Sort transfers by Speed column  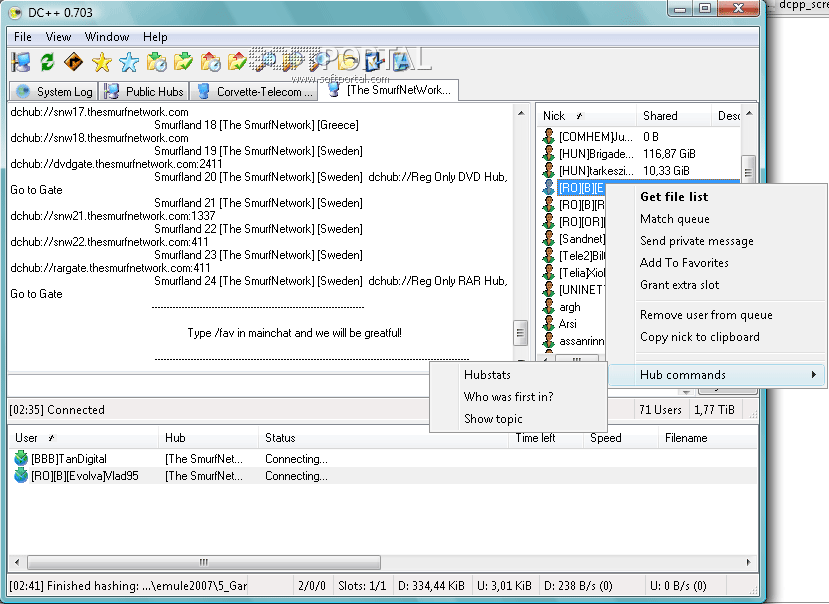[621, 438]
